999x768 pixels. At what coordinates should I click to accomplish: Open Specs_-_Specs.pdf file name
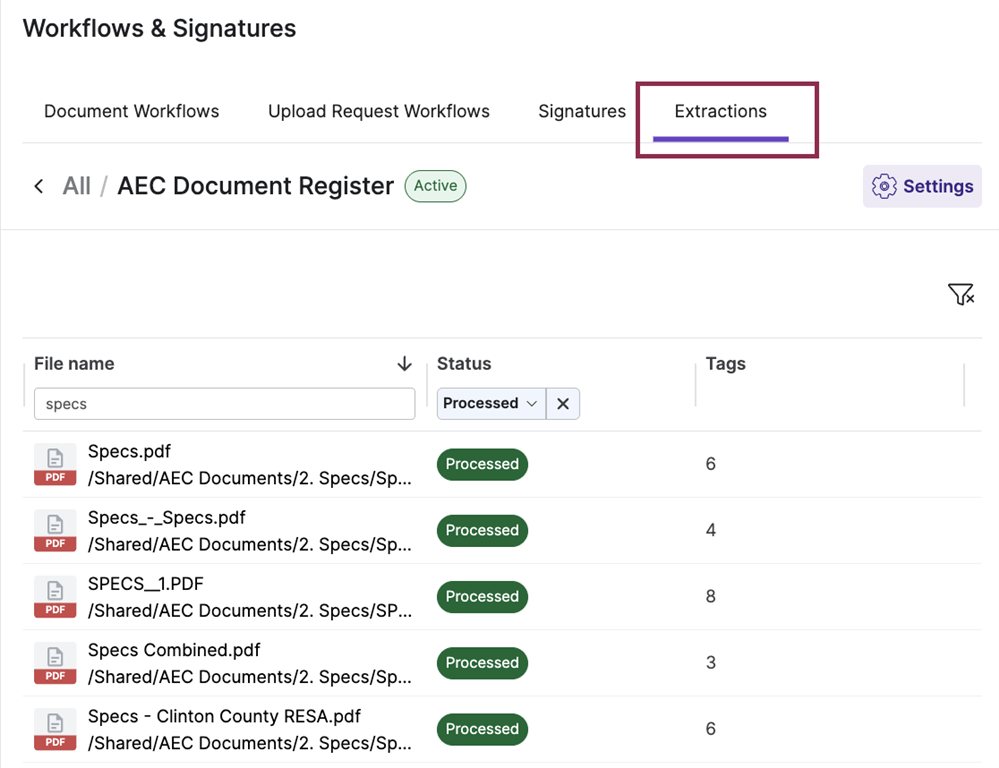166,518
